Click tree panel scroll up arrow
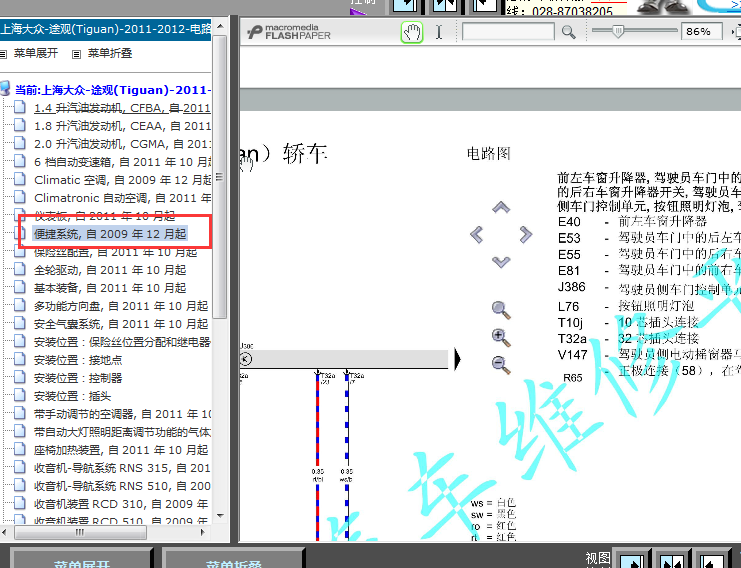Image resolution: width=741 pixels, height=568 pixels. 220,26
